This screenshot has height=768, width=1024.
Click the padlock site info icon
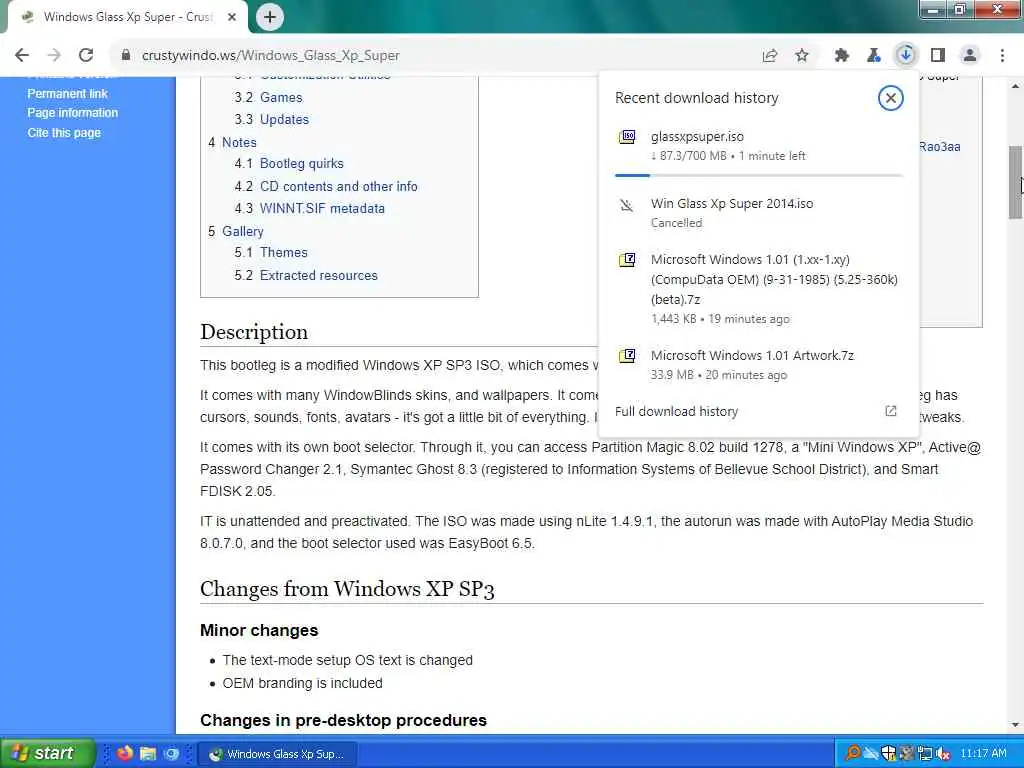[126, 55]
